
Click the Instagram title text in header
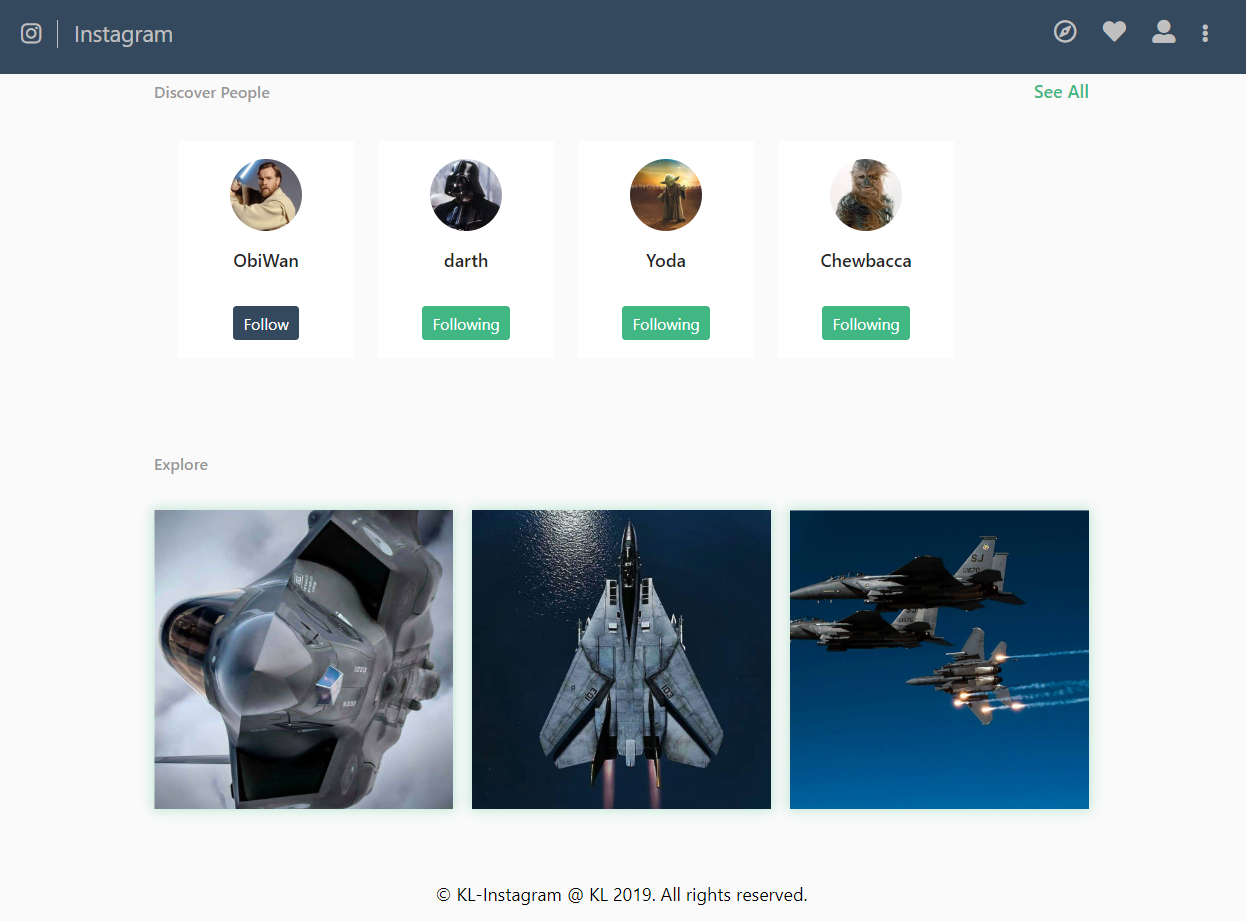(x=123, y=34)
